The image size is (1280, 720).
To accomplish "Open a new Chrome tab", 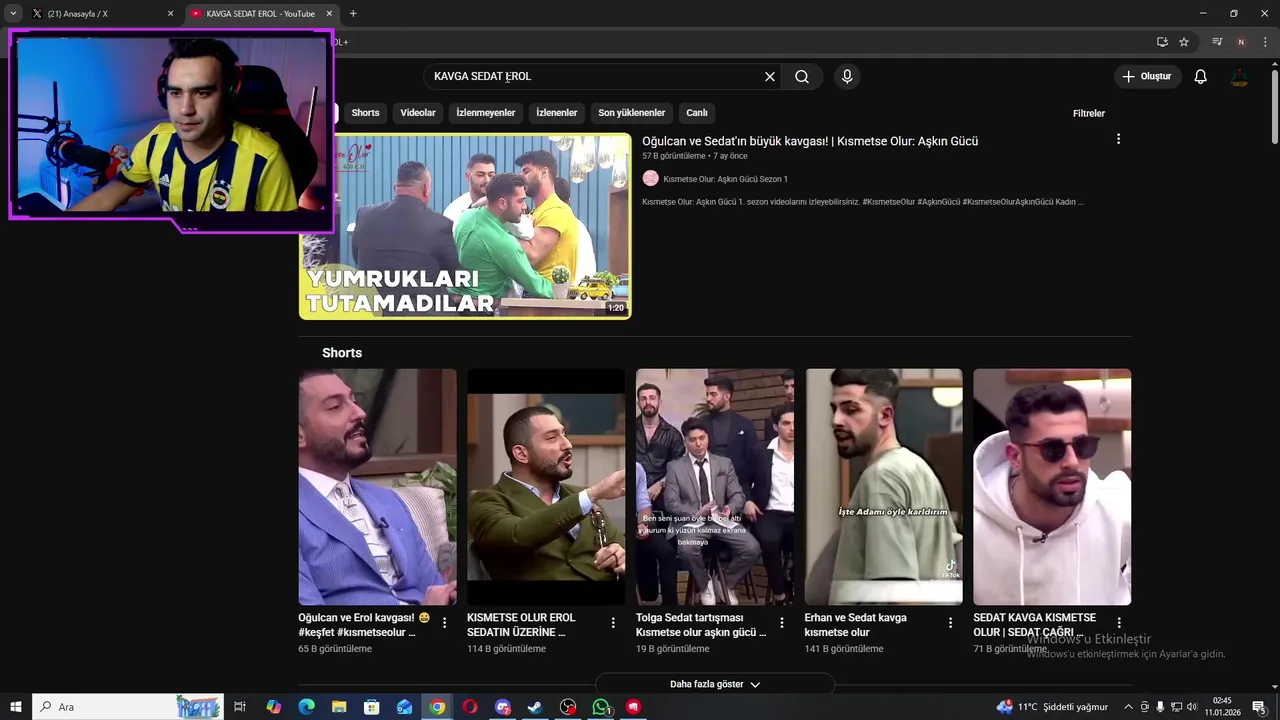I will pos(353,14).
